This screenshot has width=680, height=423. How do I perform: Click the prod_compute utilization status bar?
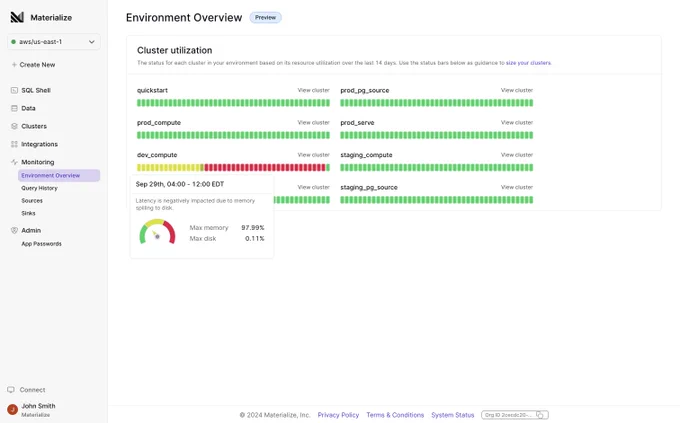tap(233, 135)
